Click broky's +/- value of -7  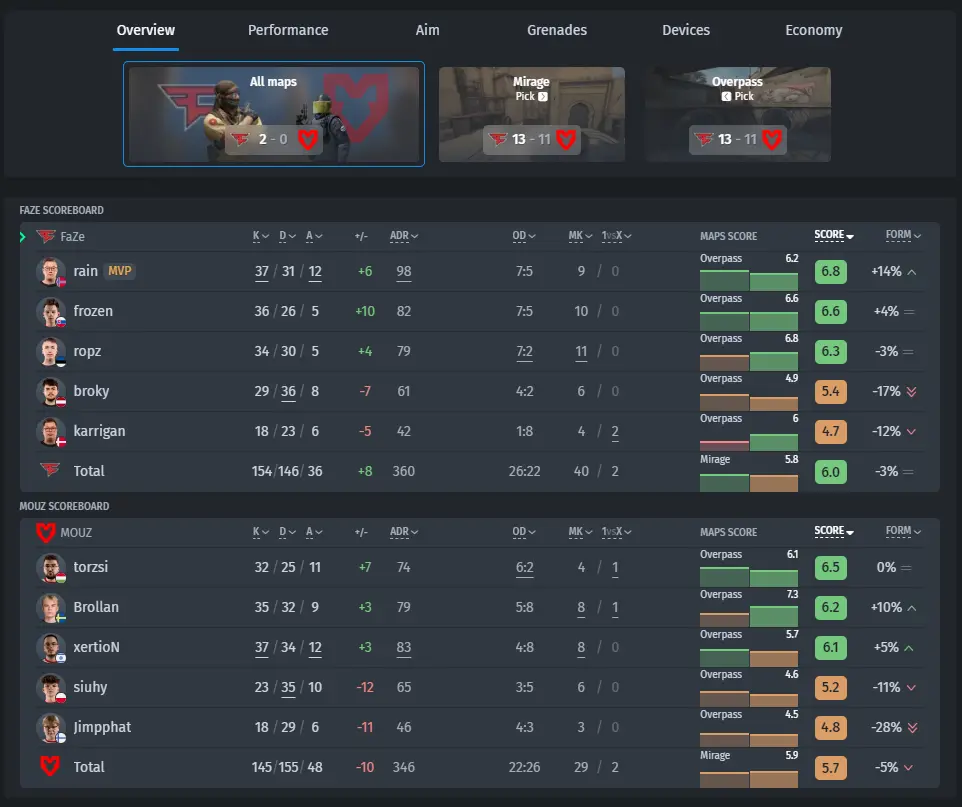pyautogui.click(x=365, y=391)
